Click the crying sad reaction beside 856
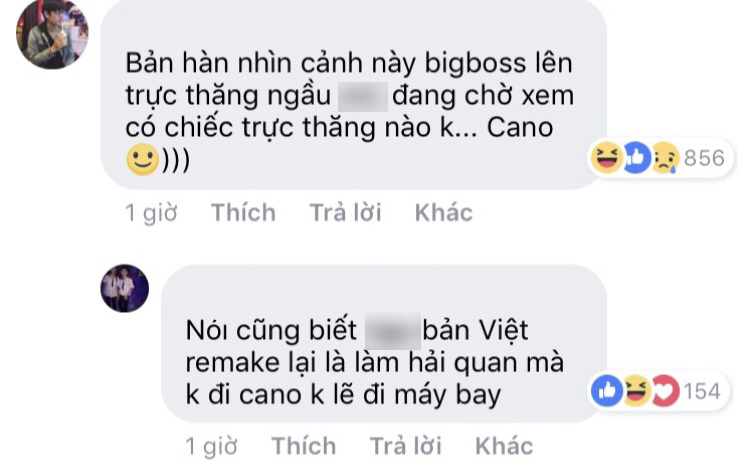Image resolution: width=750 pixels, height=462 pixels. (665, 158)
